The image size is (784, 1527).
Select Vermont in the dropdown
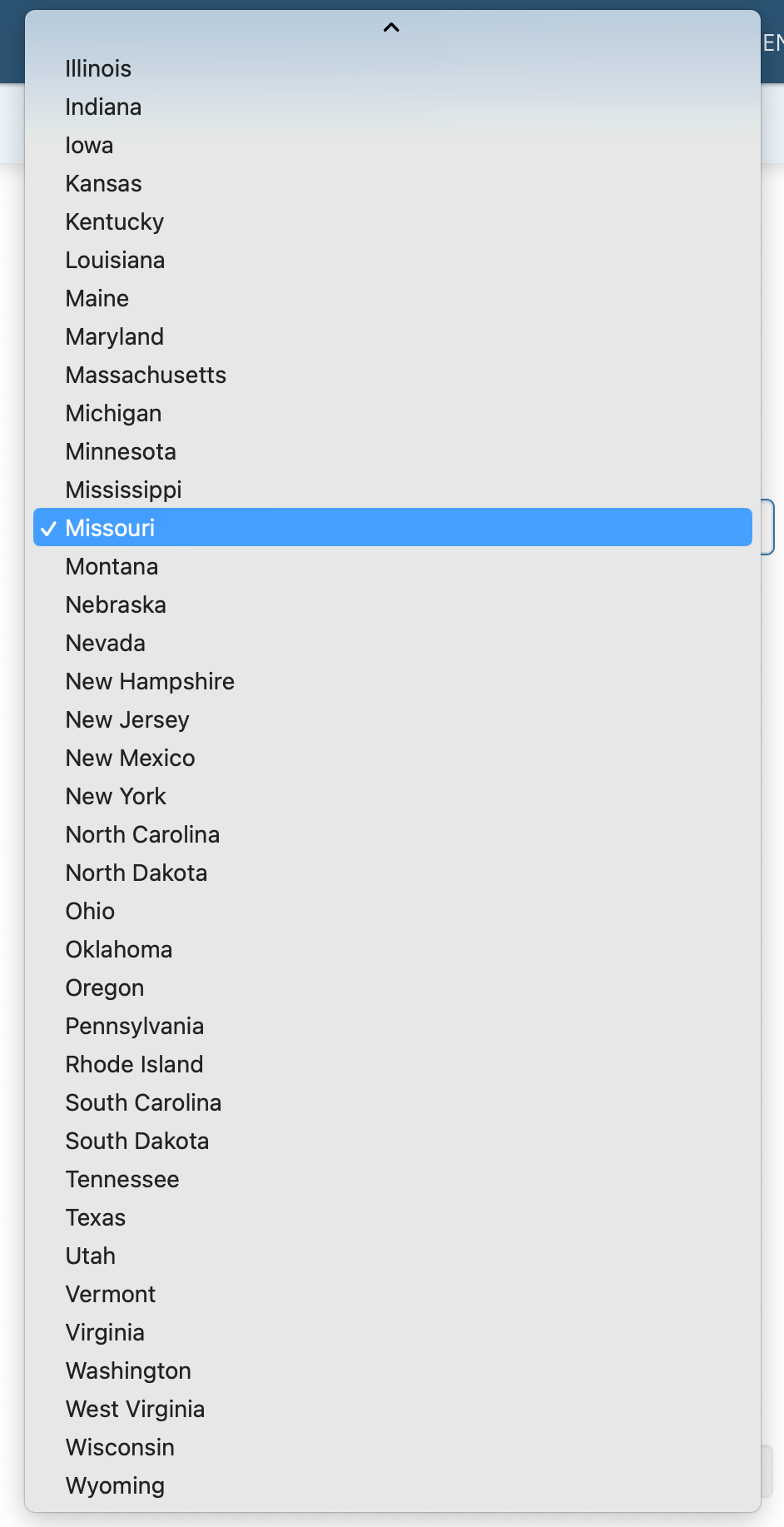point(111,1295)
